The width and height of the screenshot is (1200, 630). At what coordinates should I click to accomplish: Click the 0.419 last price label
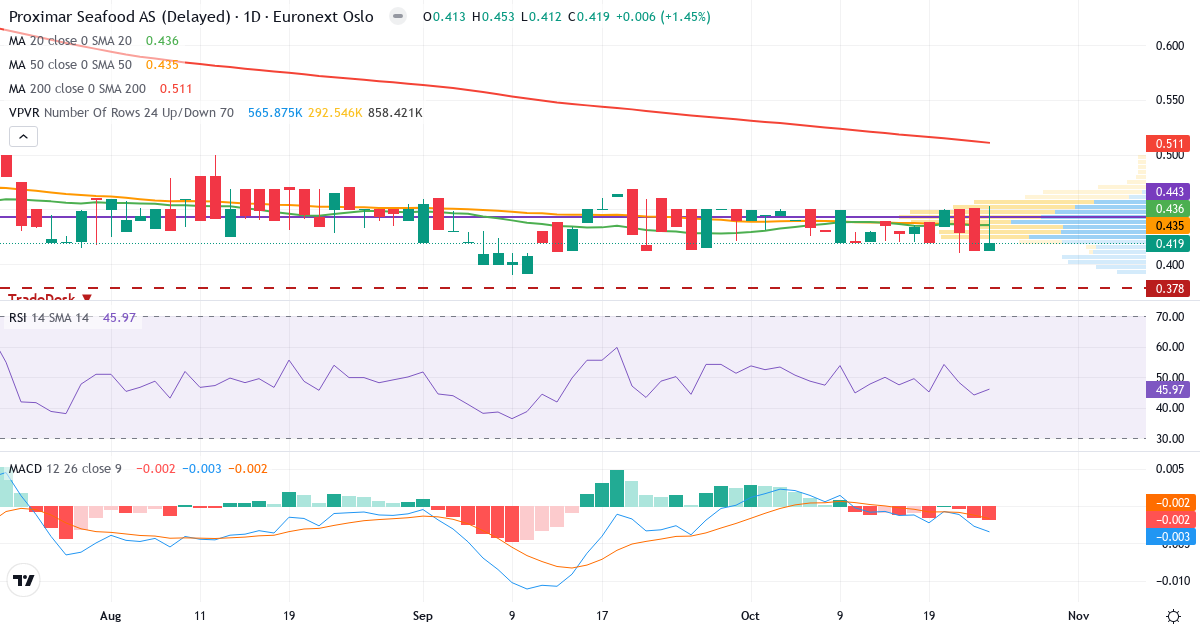(1168, 244)
